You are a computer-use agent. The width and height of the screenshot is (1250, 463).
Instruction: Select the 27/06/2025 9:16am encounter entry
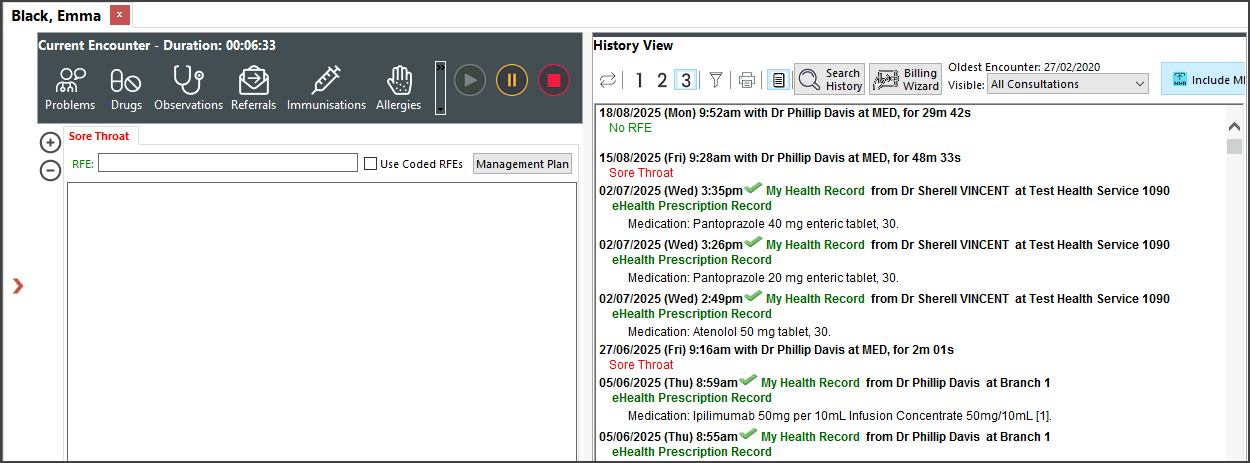click(x=777, y=350)
